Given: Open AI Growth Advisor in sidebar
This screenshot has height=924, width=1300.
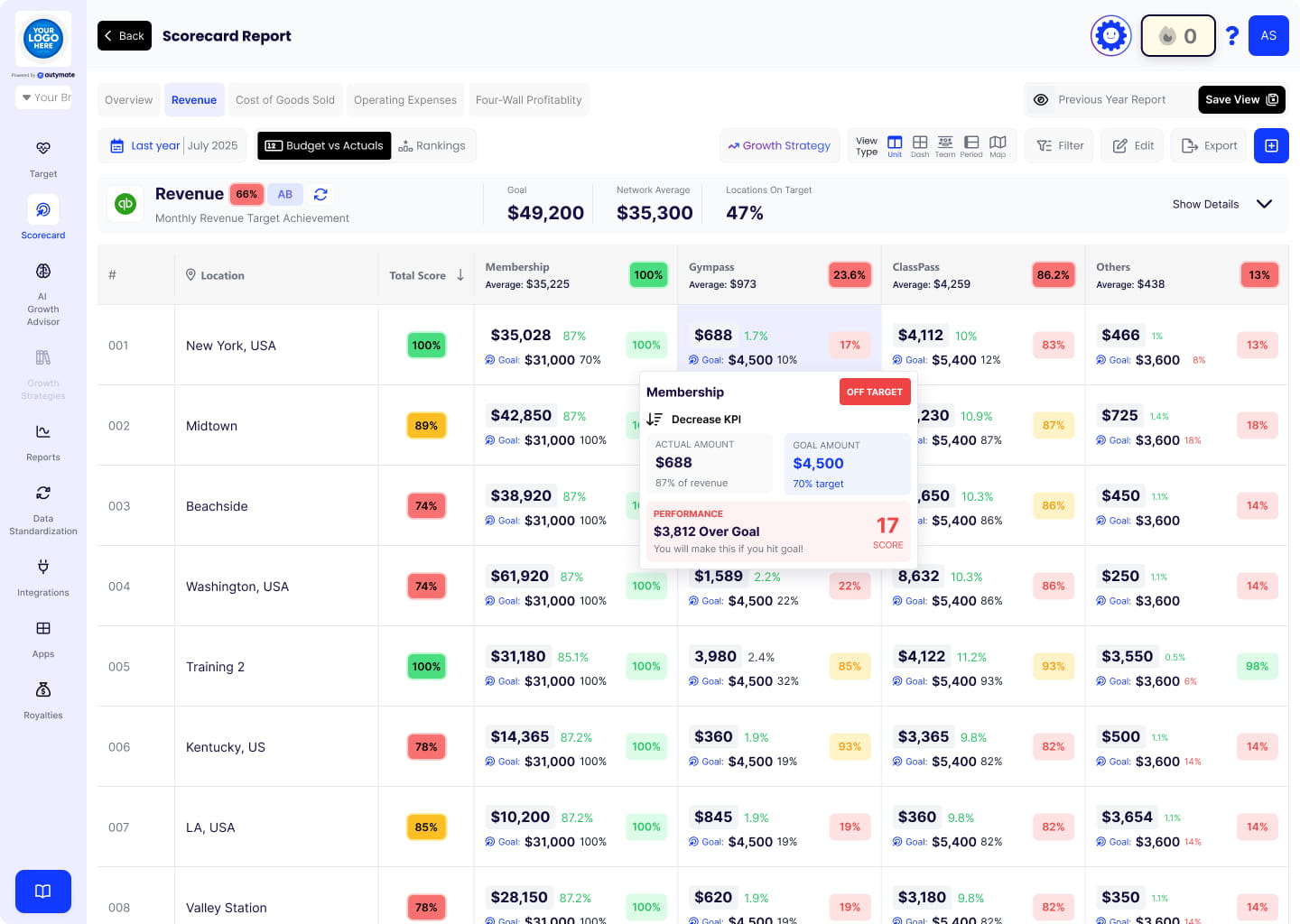Looking at the screenshot, I should click(42, 272).
